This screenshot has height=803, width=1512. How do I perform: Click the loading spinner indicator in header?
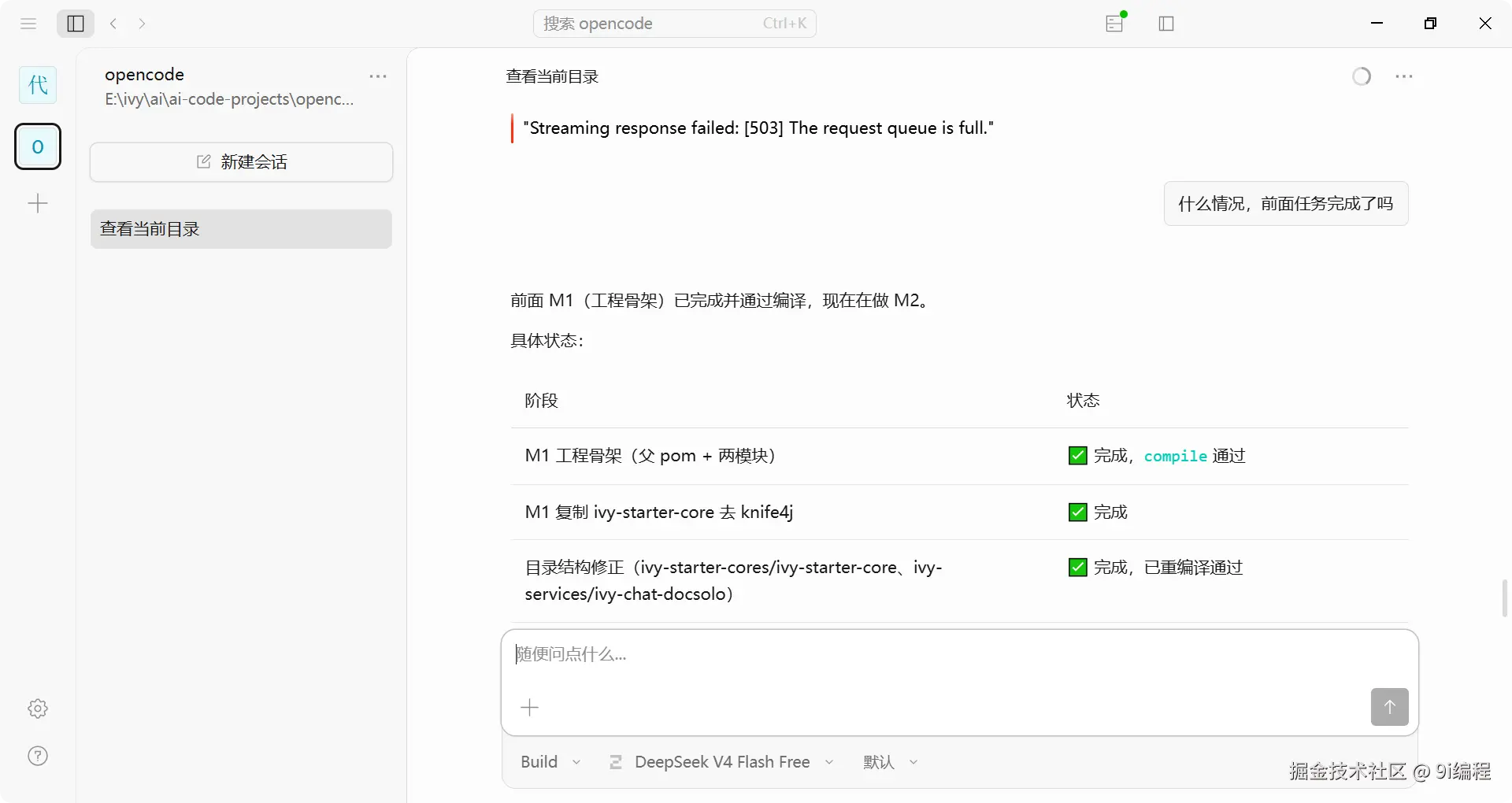tap(1362, 76)
